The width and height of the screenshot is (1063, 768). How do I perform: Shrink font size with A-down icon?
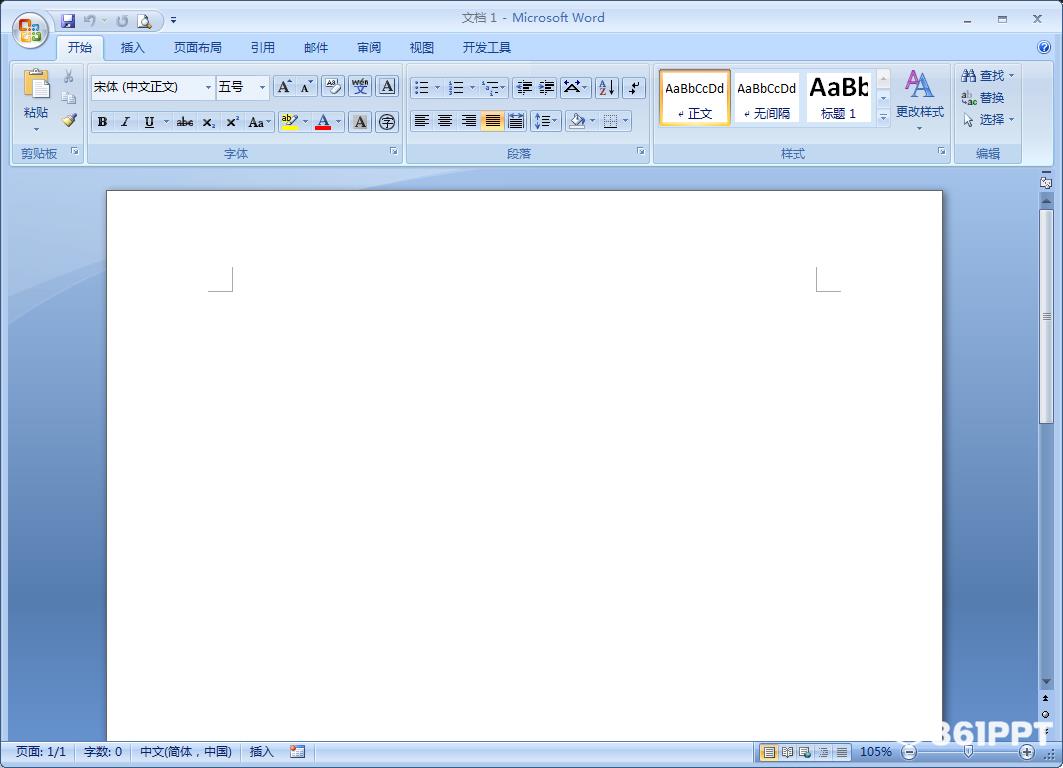[x=306, y=87]
